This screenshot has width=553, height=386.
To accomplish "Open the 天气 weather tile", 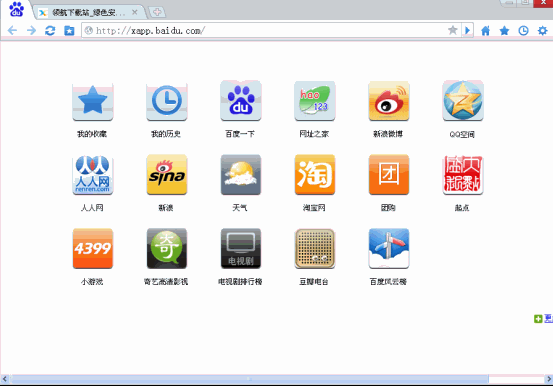I will click(241, 175).
